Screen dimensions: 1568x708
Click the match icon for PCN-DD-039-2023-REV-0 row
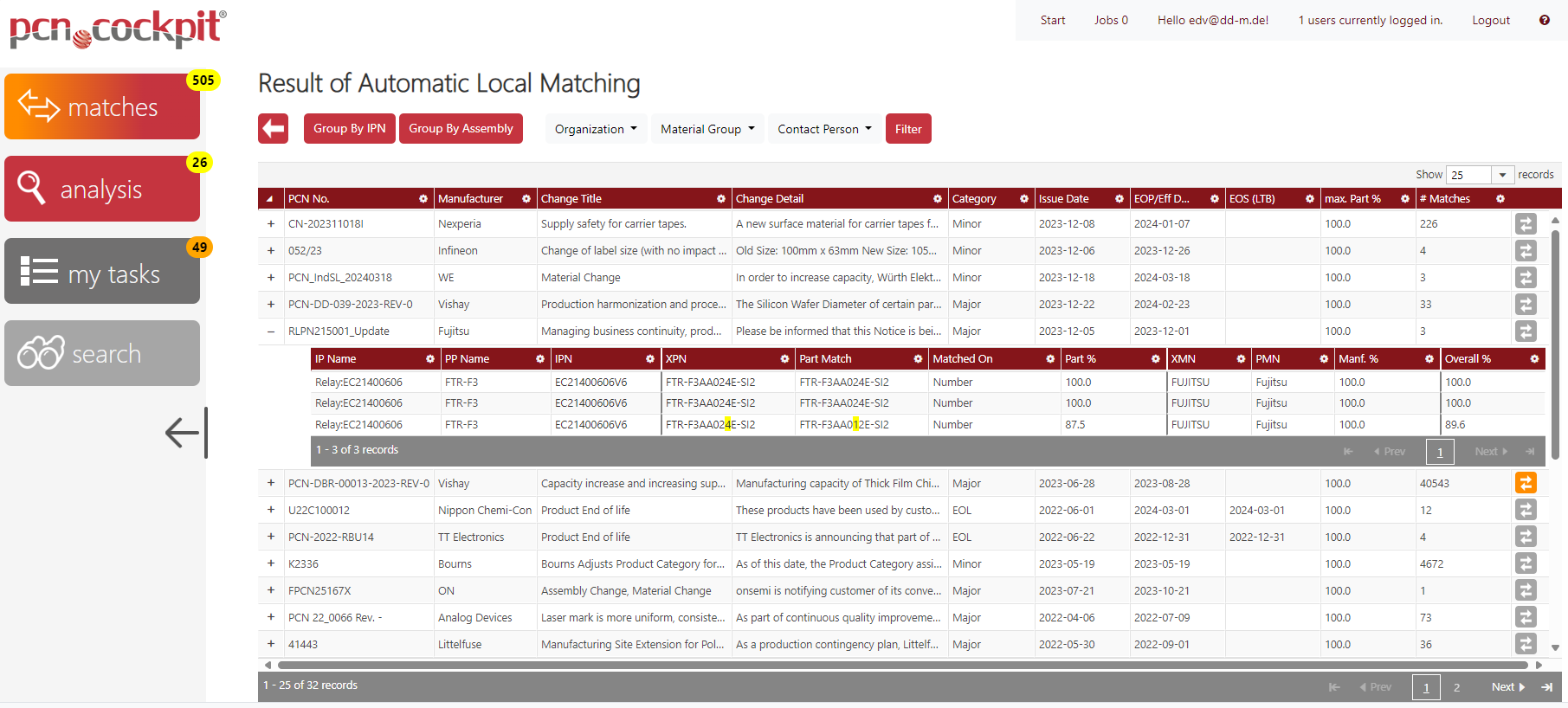tap(1526, 304)
